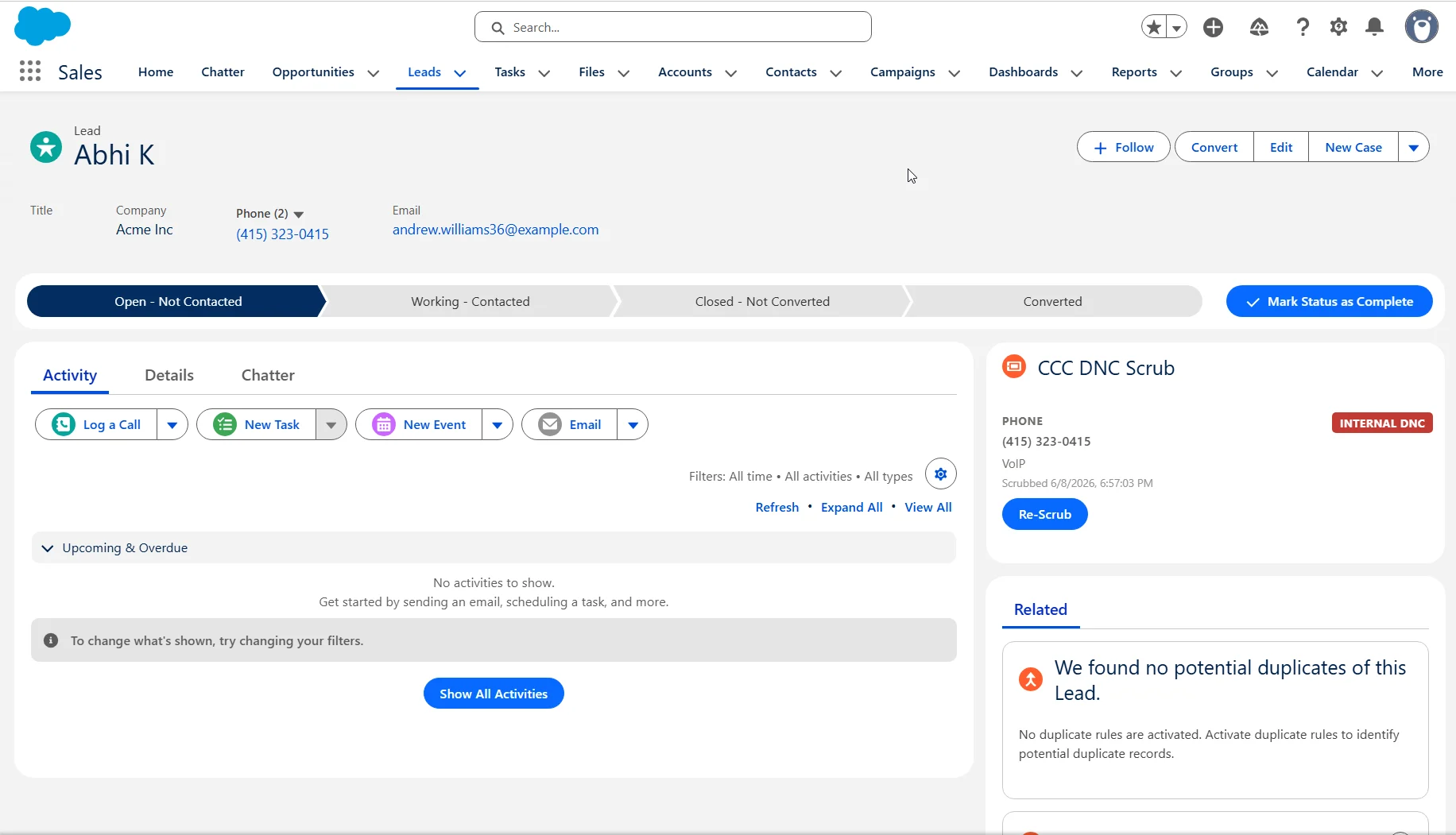The height and width of the screenshot is (835, 1456).
Task: Click the Re-Scrub button
Action: (1044, 514)
